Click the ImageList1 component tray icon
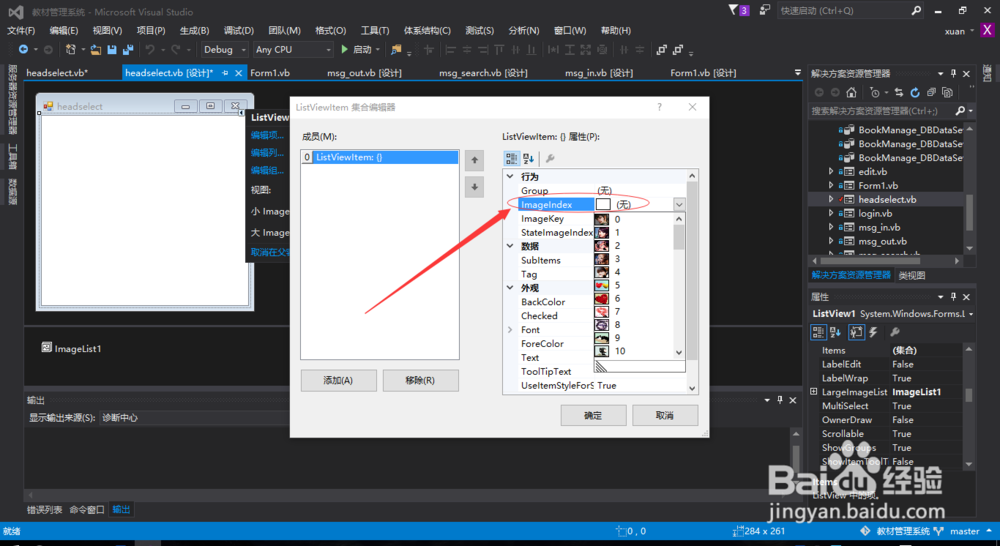 point(47,348)
